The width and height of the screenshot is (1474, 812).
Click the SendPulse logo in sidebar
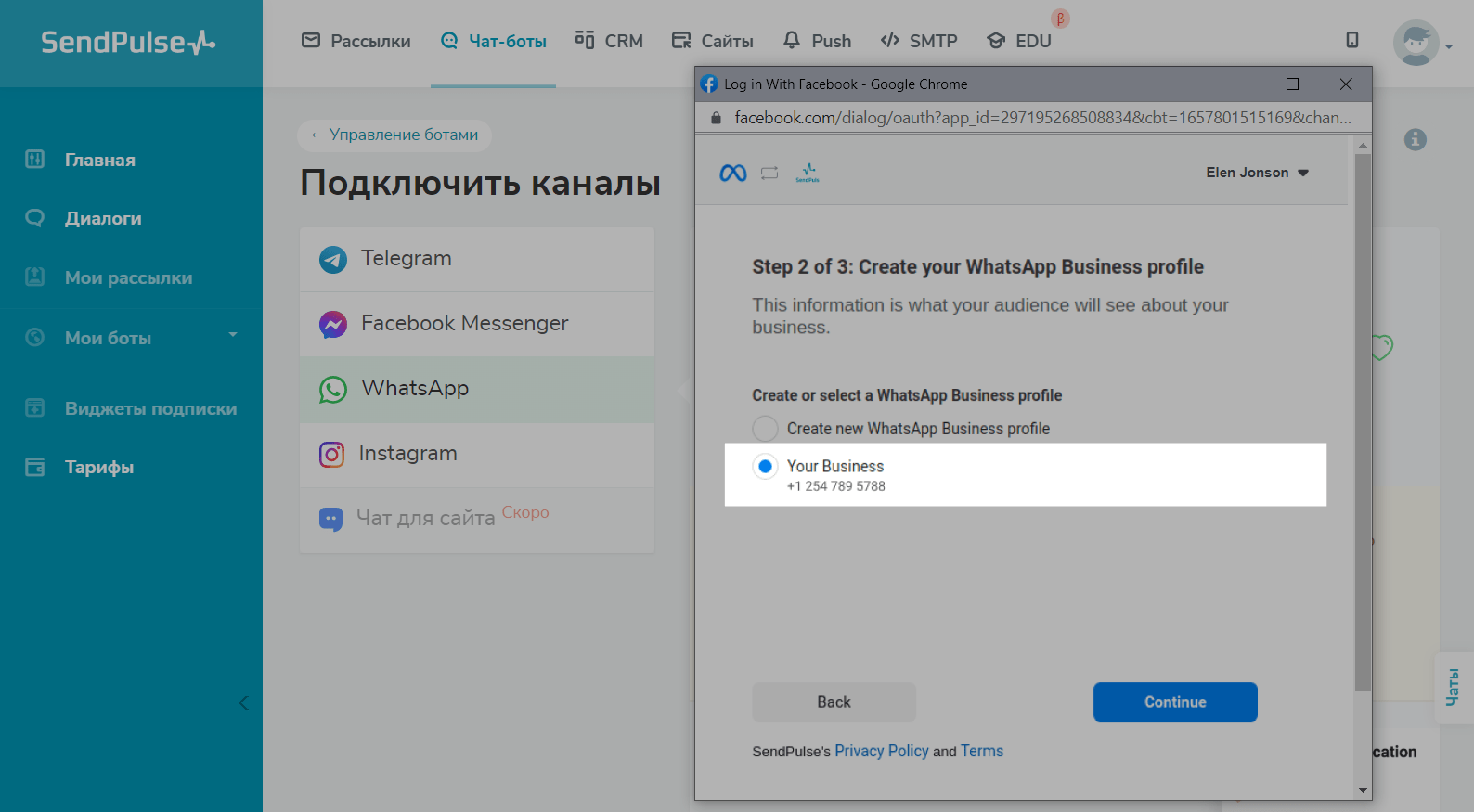(128, 43)
